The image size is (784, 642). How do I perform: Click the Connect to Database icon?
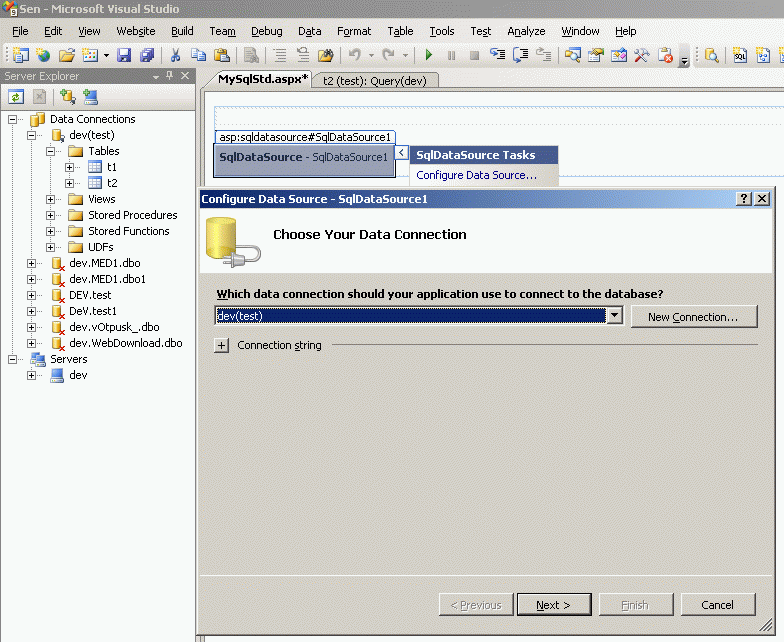click(x=67, y=97)
